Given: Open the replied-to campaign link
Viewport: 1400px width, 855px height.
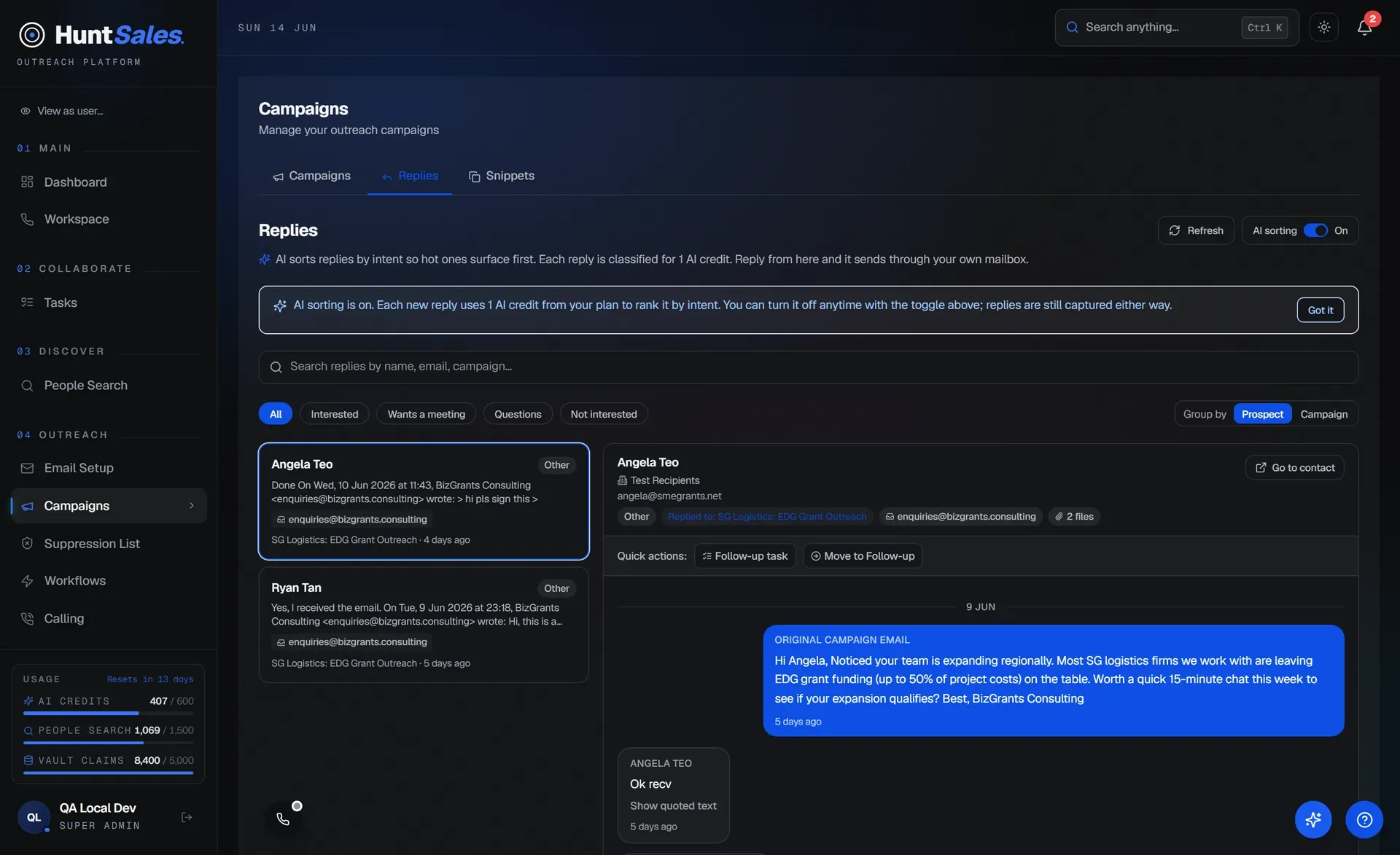Looking at the screenshot, I should click(766, 517).
